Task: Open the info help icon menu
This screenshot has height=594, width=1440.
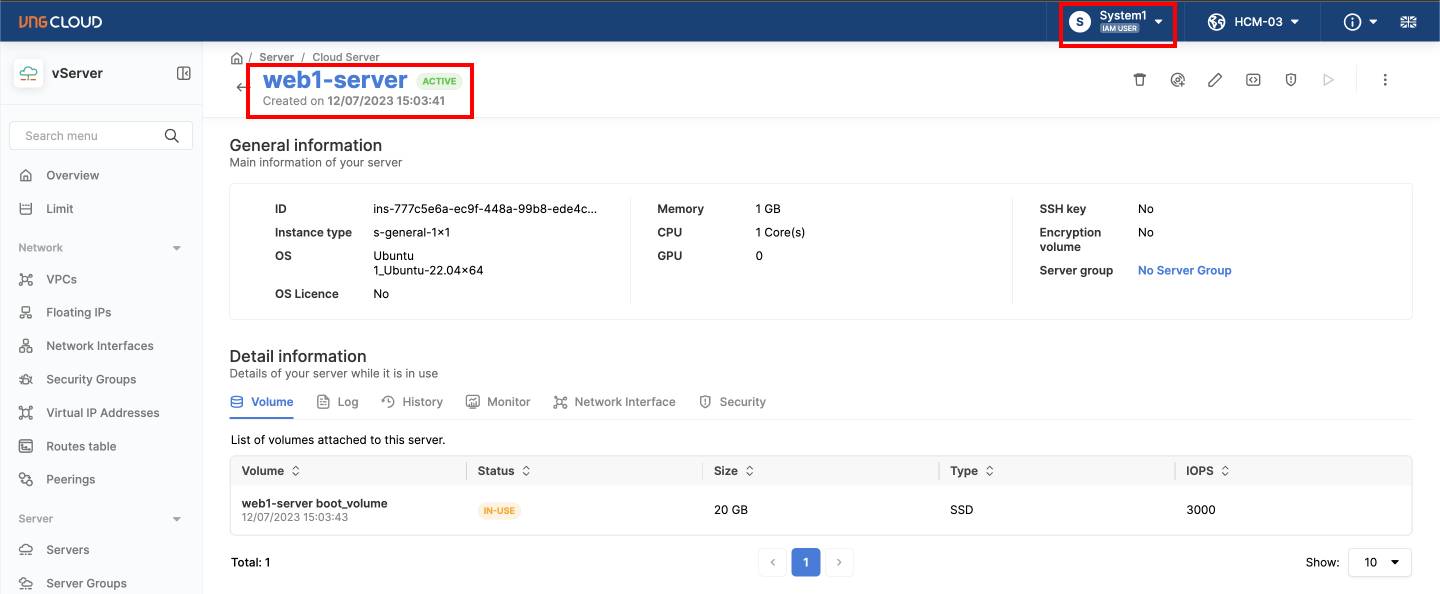Action: tap(1360, 22)
